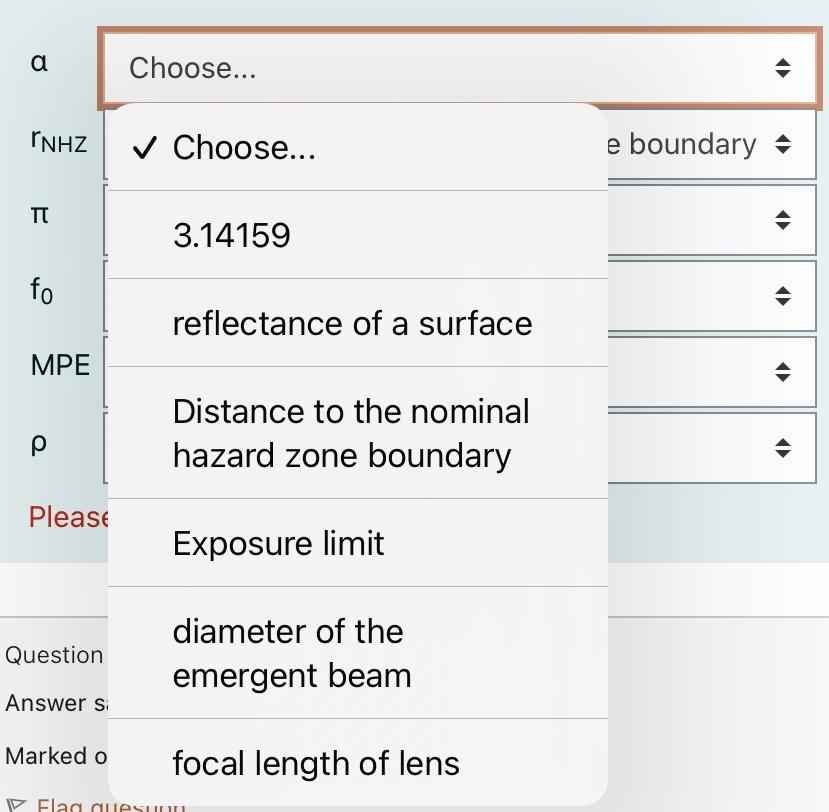This screenshot has height=812, width=829.
Task: Click the arrows icon on the π dropdown
Action: [x=785, y=219]
